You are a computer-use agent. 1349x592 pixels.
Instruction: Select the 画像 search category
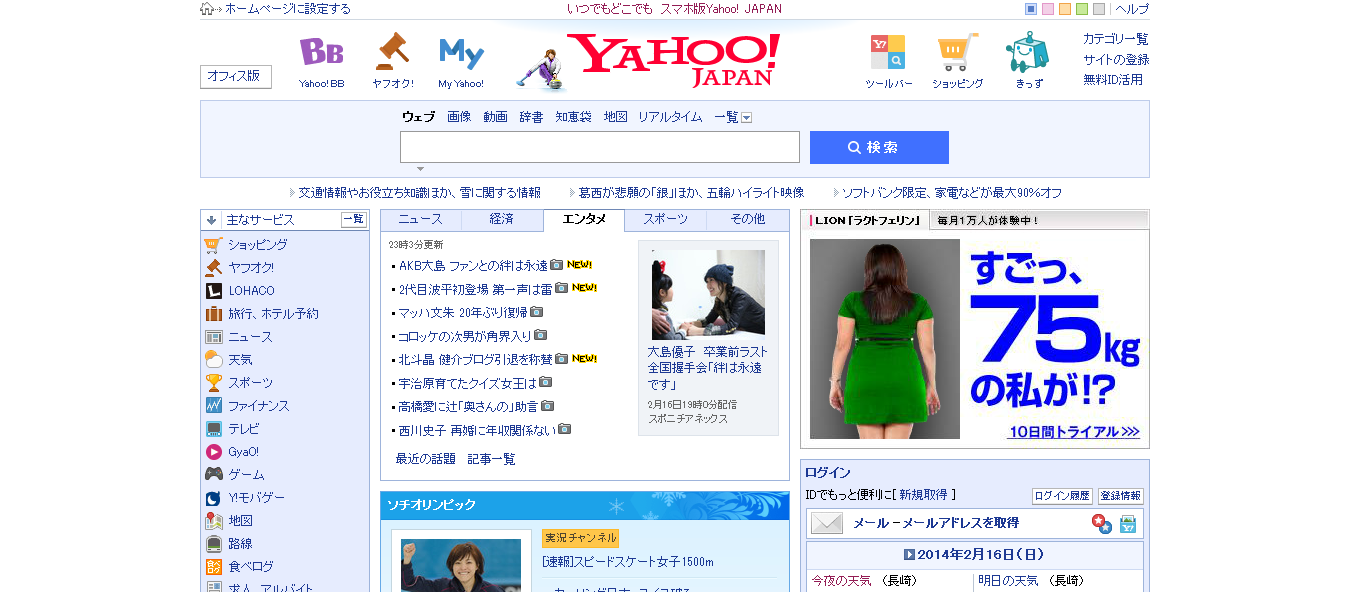[x=459, y=117]
